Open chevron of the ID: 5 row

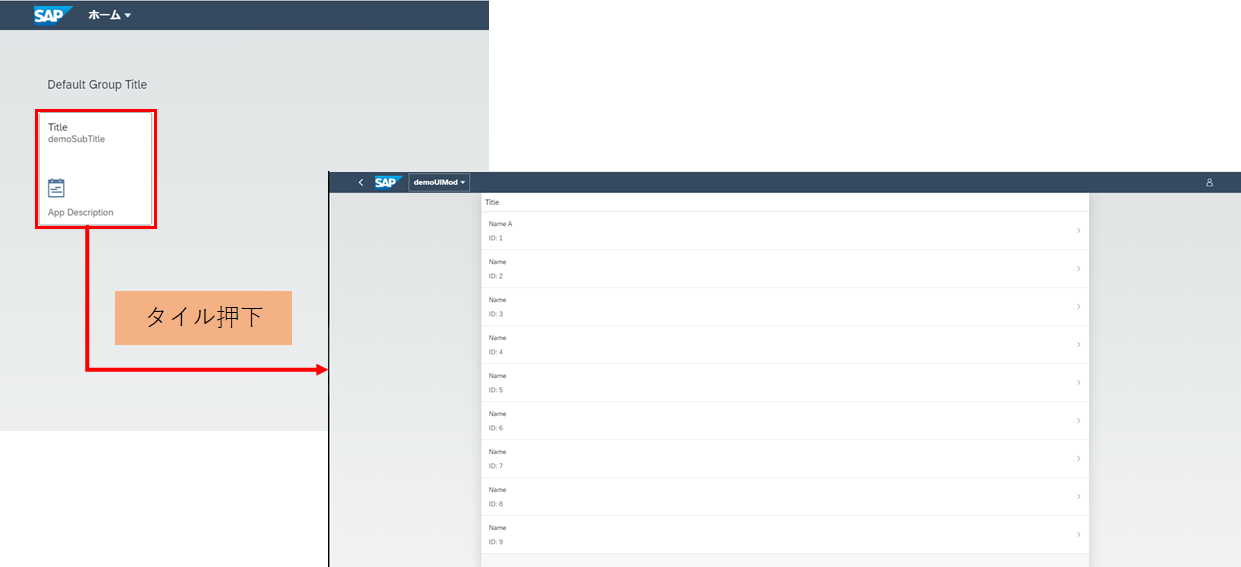1078,383
